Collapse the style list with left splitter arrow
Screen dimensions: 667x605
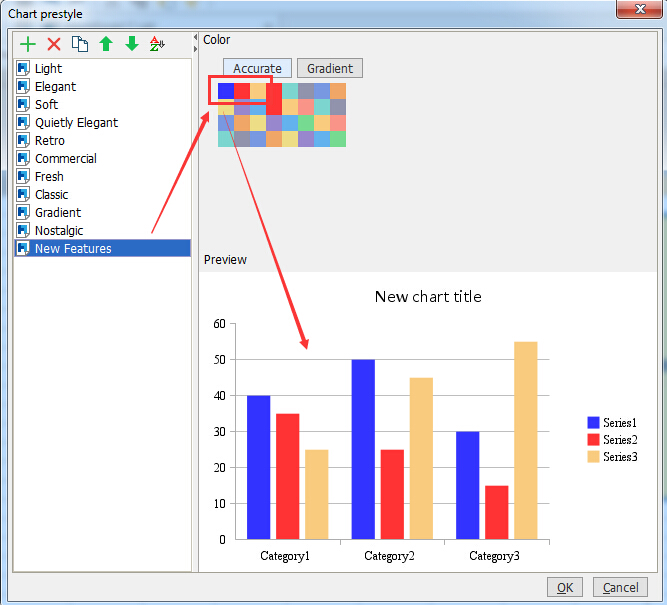point(195,37)
